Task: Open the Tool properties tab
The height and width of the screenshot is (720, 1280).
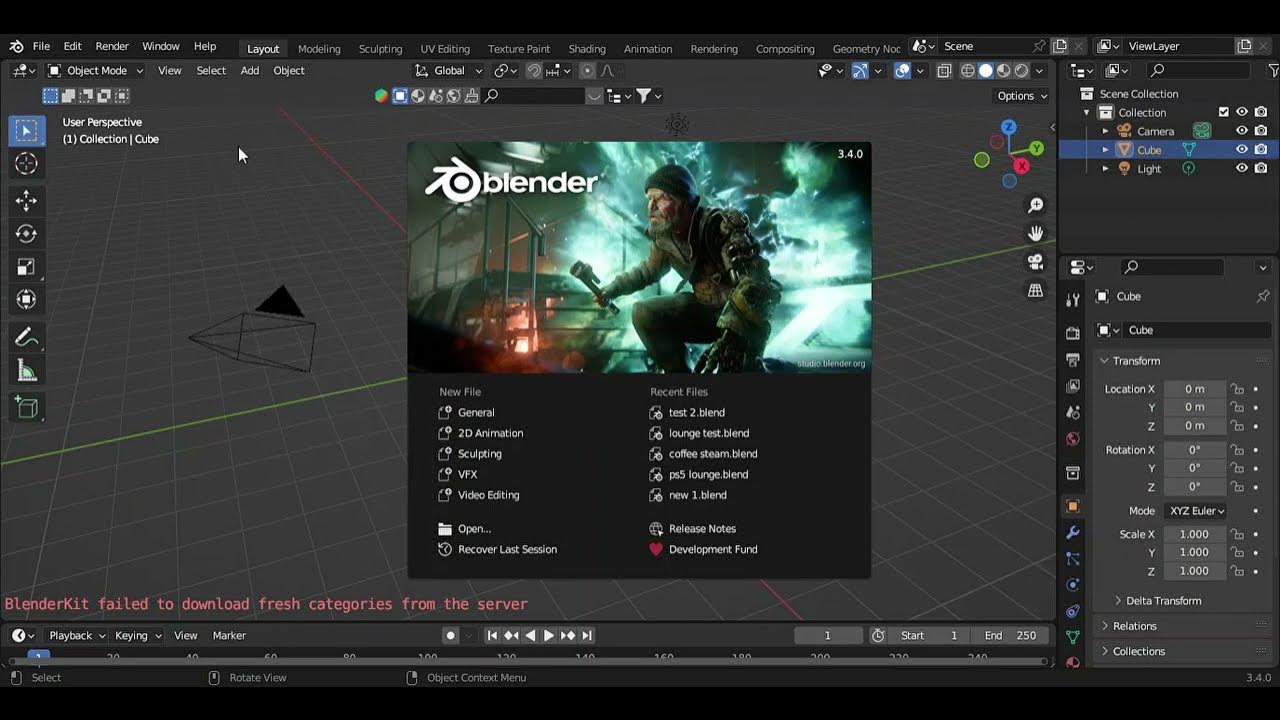Action: 1073,300
